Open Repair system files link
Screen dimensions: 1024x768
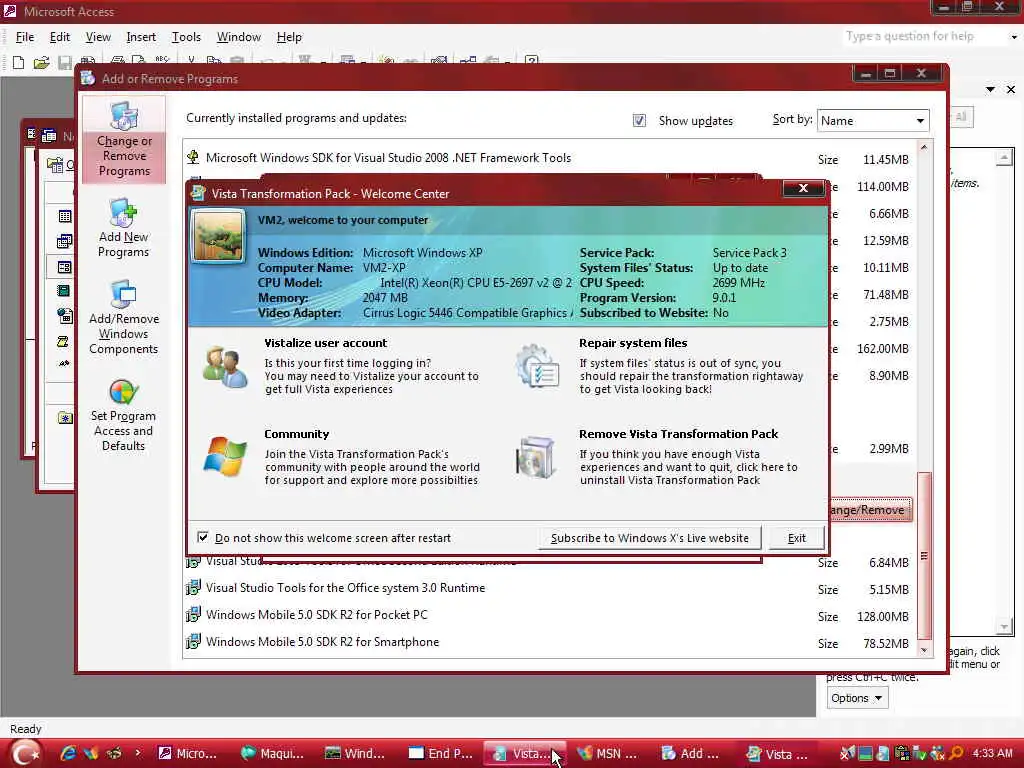[x=633, y=343]
